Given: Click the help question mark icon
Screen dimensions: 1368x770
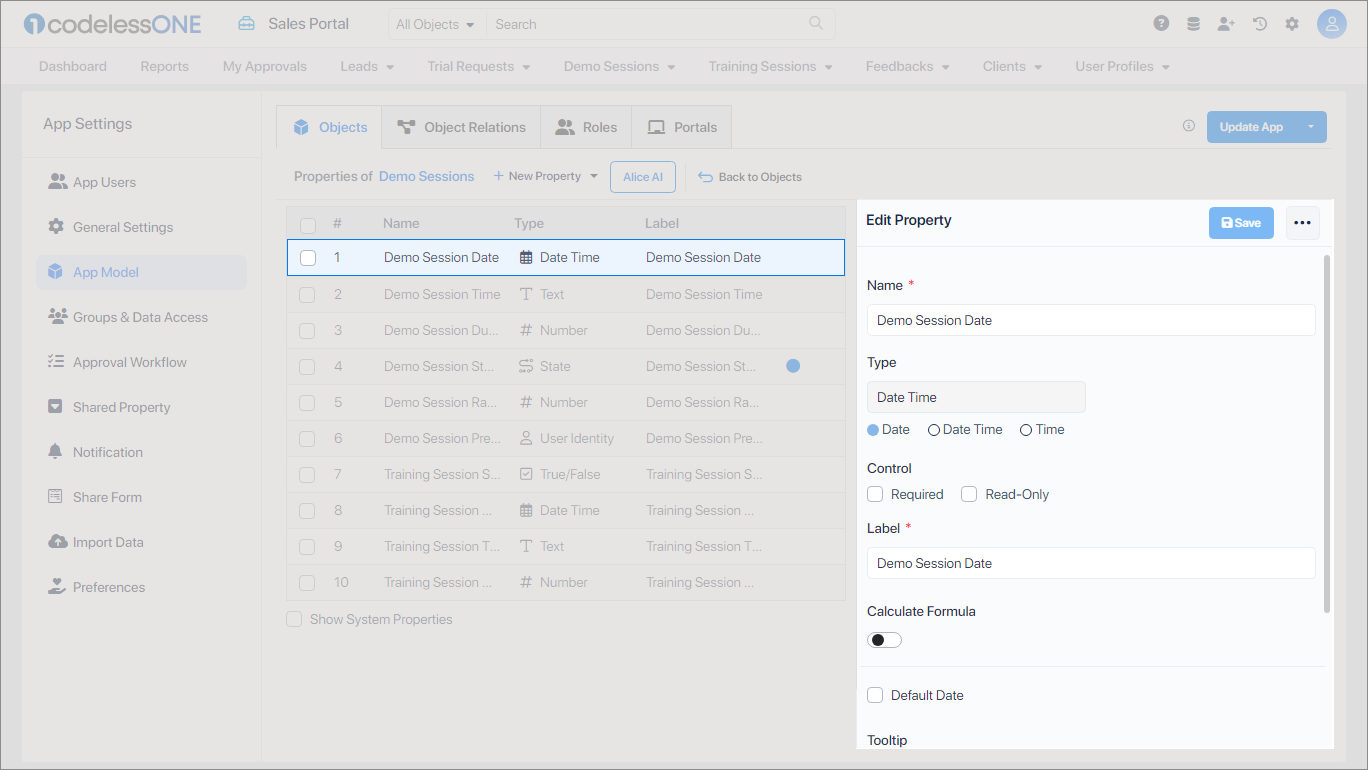Looking at the screenshot, I should pyautogui.click(x=1161, y=24).
